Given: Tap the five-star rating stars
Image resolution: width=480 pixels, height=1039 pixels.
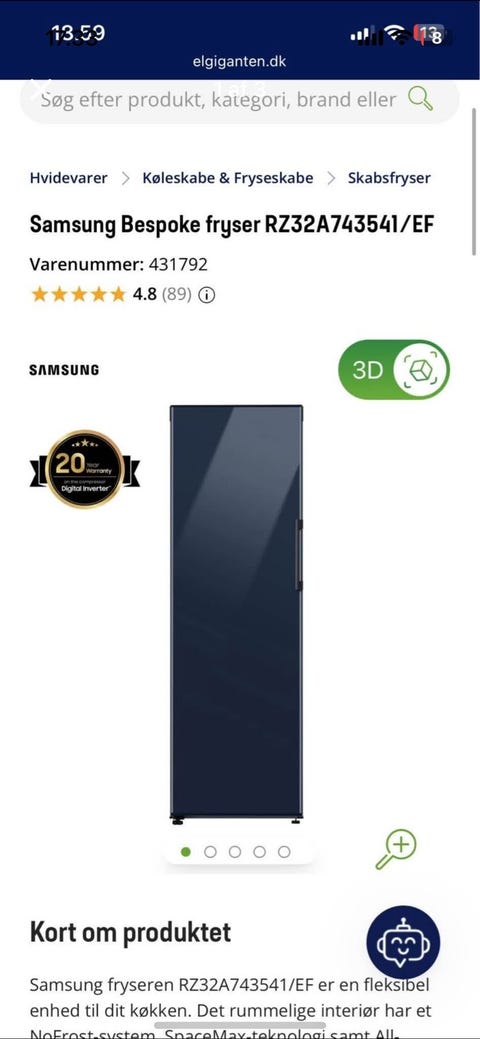Looking at the screenshot, I should pos(78,294).
